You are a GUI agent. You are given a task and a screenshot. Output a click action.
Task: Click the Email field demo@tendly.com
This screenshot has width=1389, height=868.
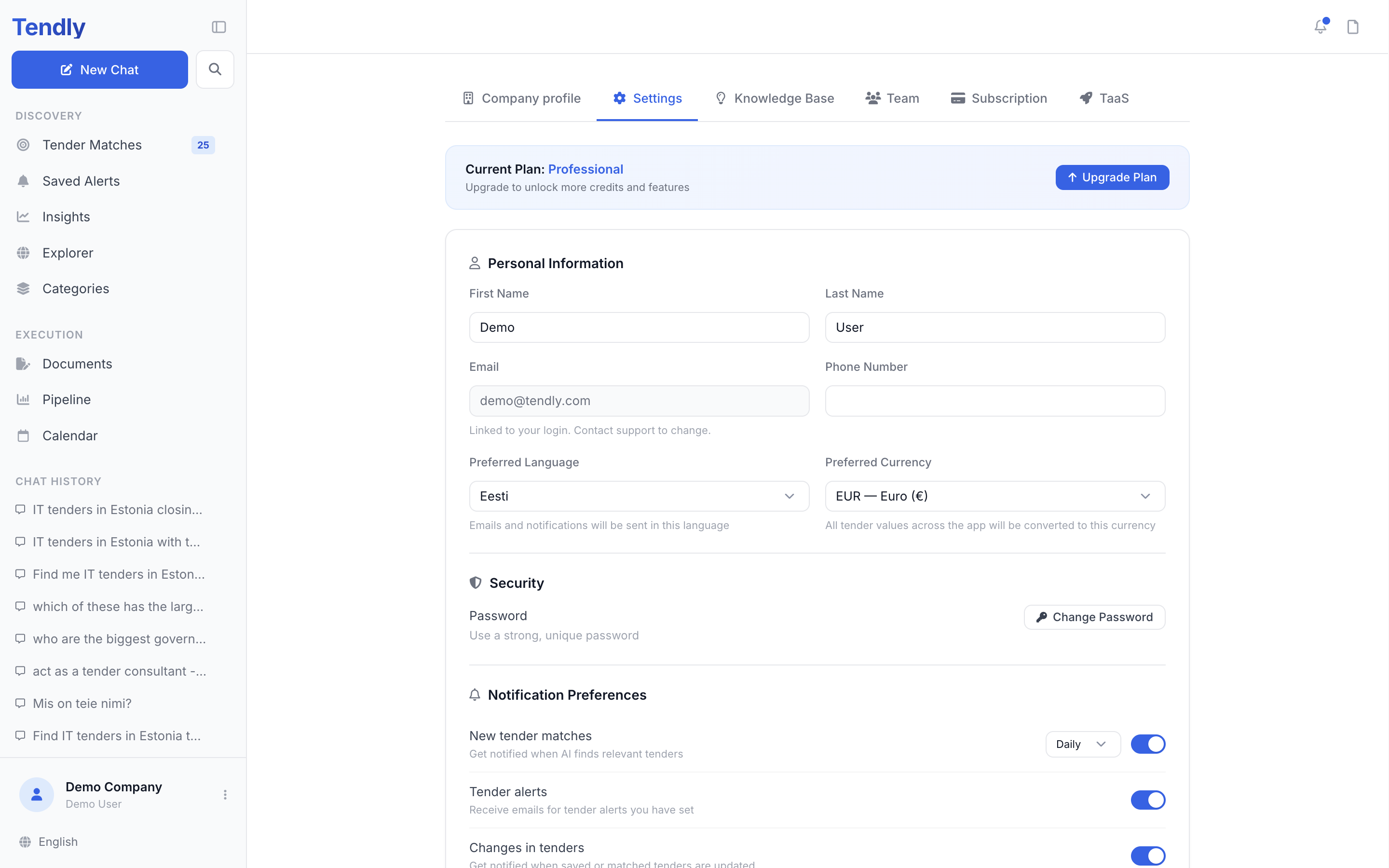point(639,401)
